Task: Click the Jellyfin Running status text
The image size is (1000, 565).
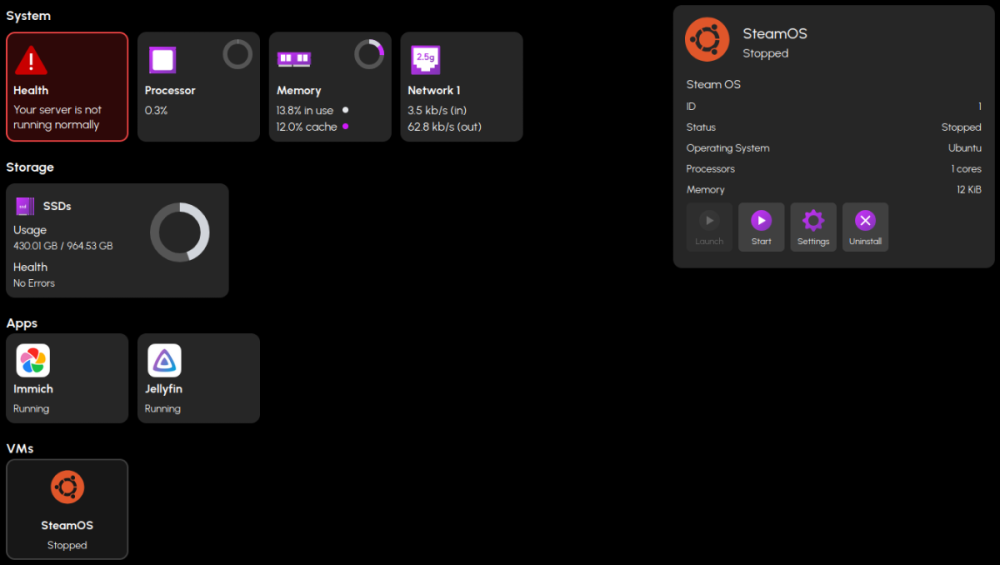Action: point(162,408)
